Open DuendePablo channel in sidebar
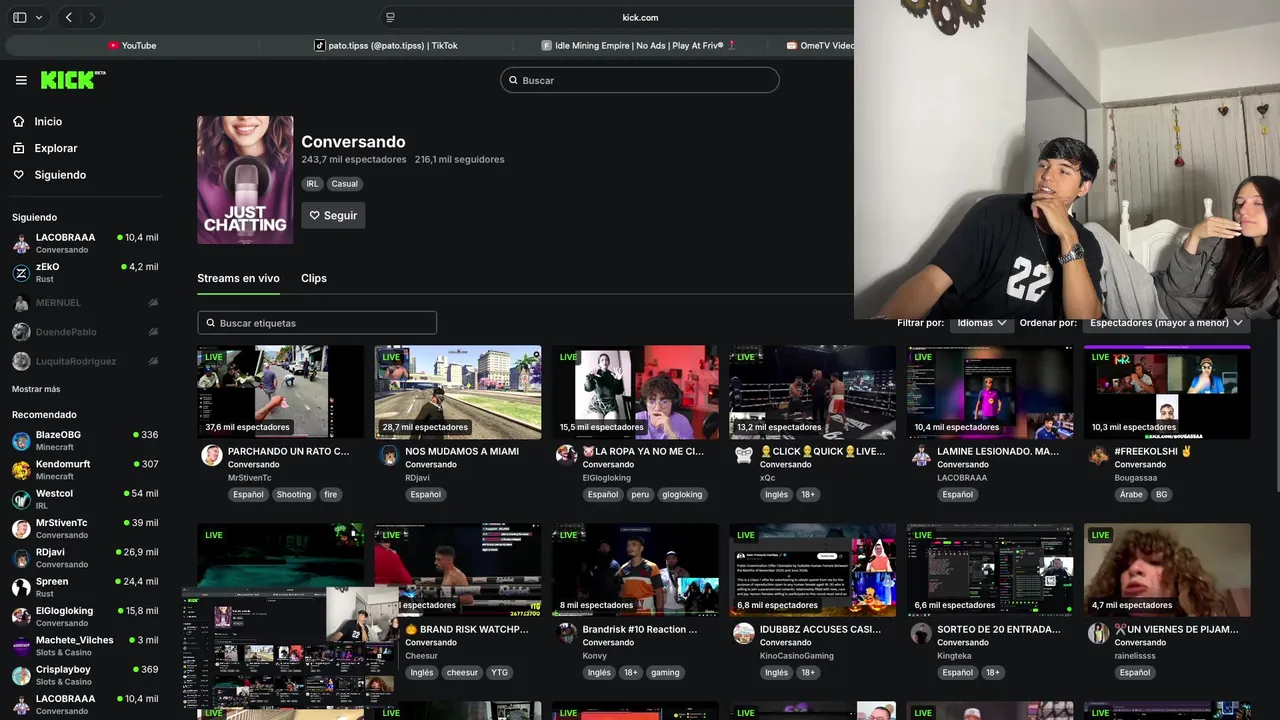1280x720 pixels. click(x=85, y=332)
